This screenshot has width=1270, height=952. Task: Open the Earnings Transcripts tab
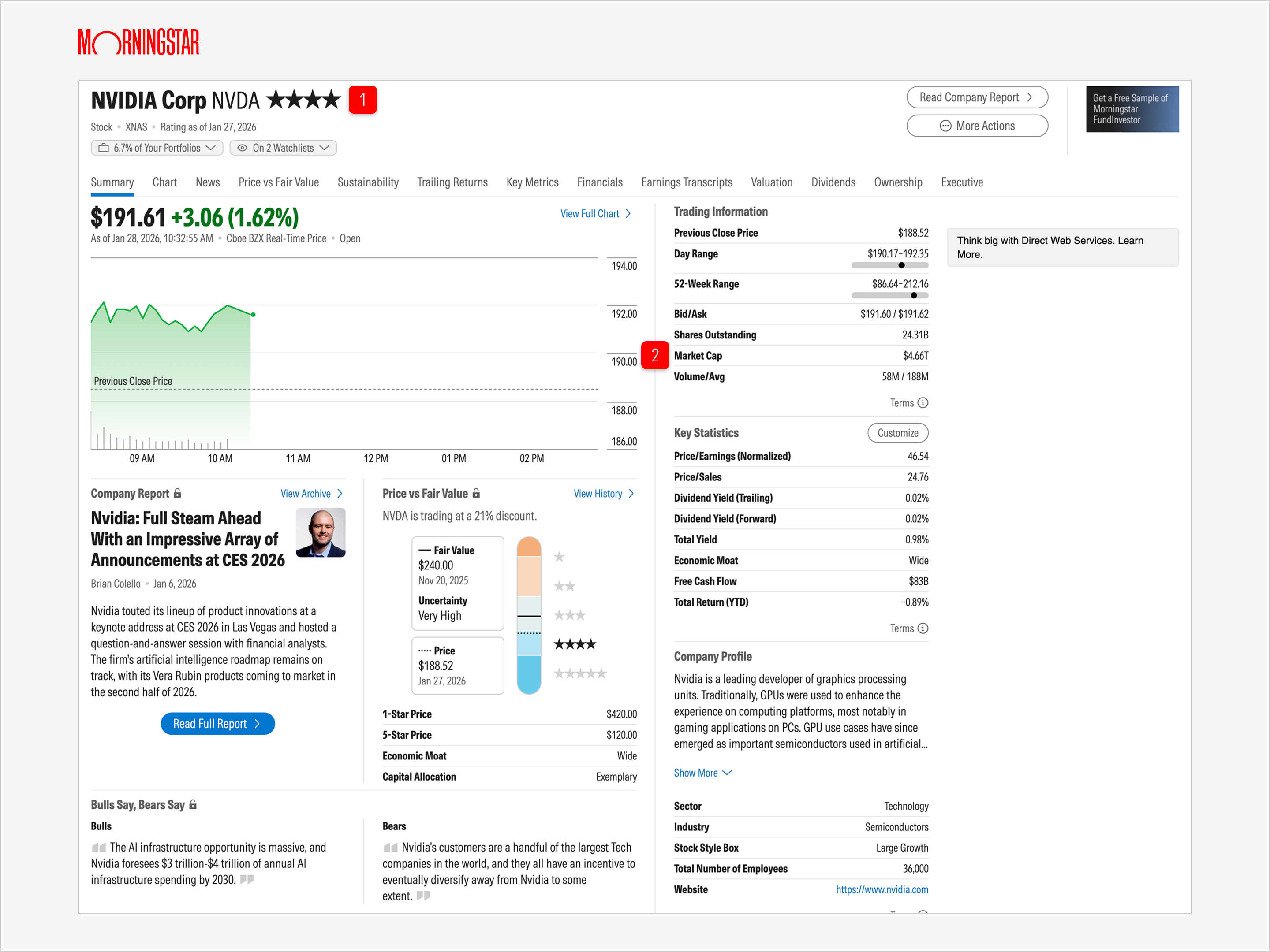pos(687,182)
